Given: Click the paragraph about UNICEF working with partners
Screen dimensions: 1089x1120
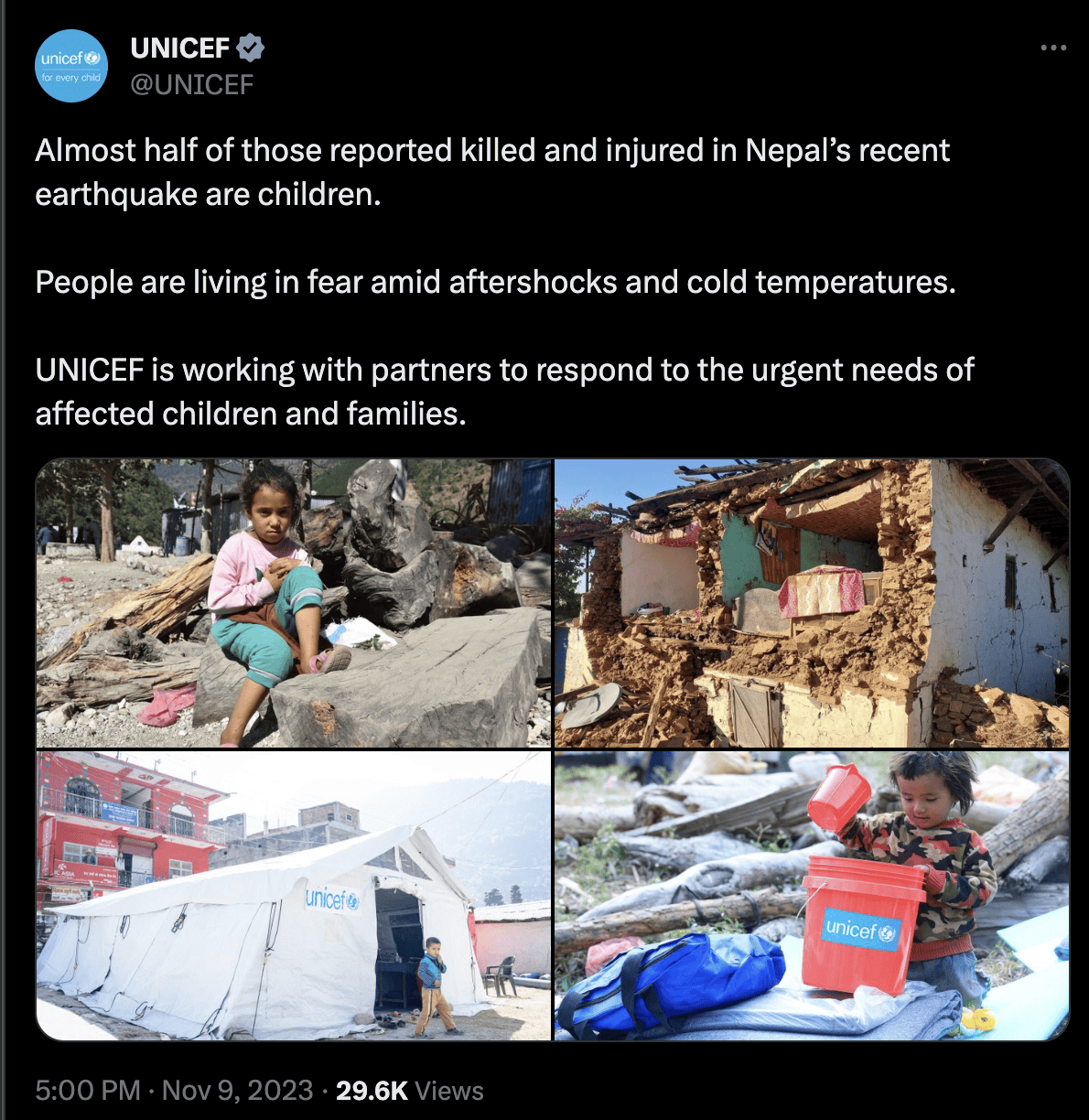Looking at the screenshot, I should point(504,392).
